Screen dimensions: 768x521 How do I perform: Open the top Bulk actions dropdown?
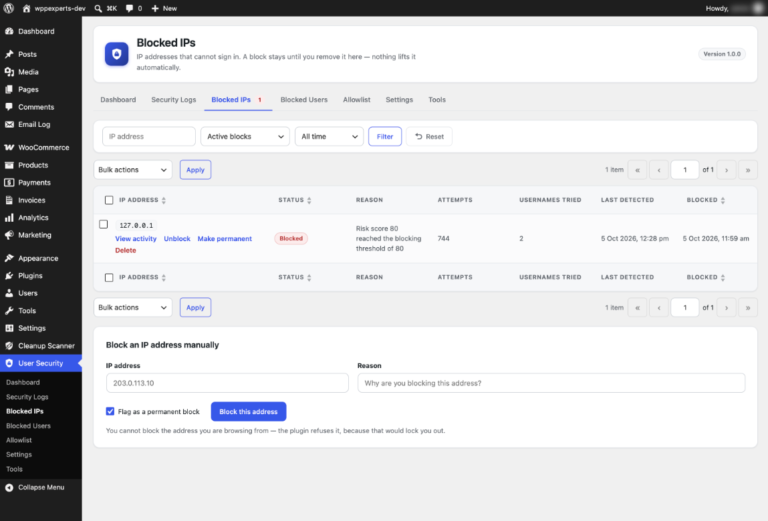tap(133, 170)
